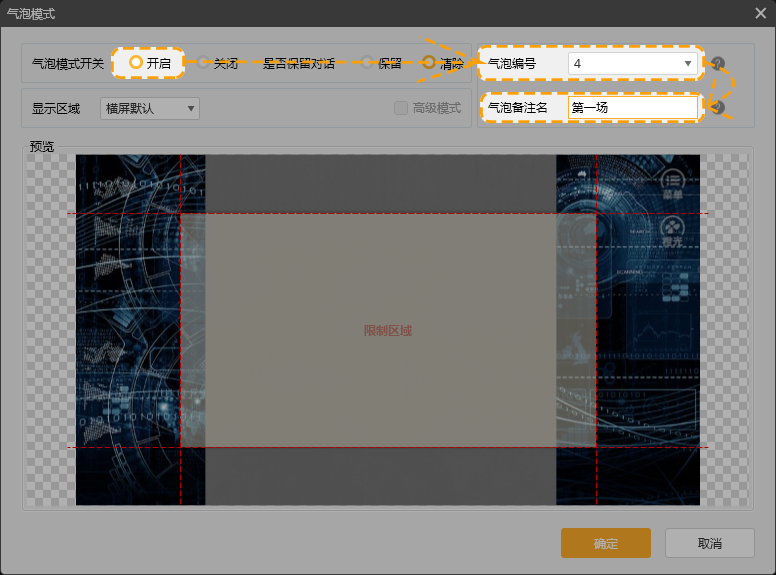Click the help icon beside 气泡编号
This screenshot has width=776, height=575.
click(x=718, y=64)
